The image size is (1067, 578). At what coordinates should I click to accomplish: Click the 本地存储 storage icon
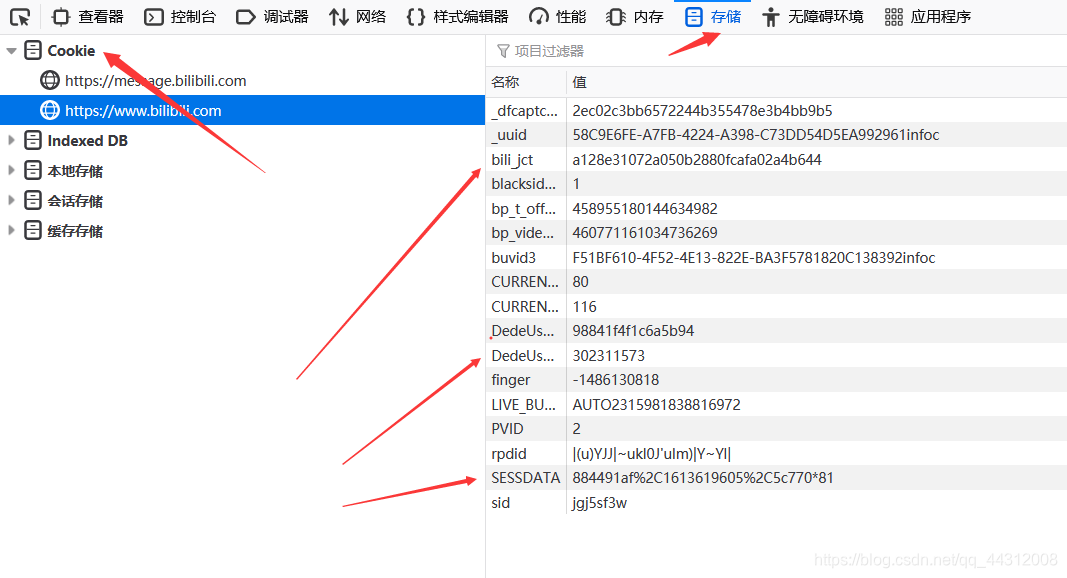point(33,170)
